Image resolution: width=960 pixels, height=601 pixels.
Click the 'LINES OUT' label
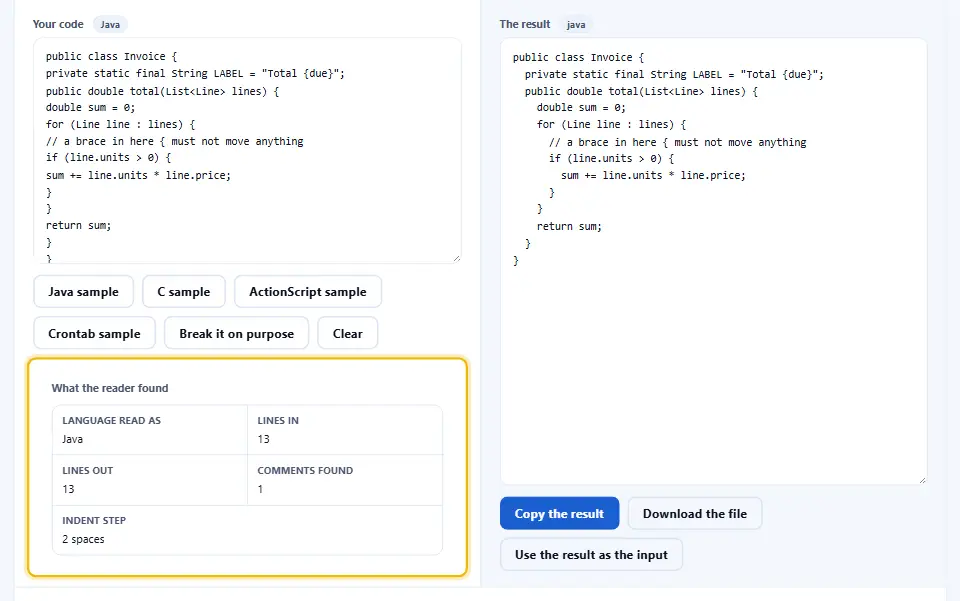click(x=88, y=471)
